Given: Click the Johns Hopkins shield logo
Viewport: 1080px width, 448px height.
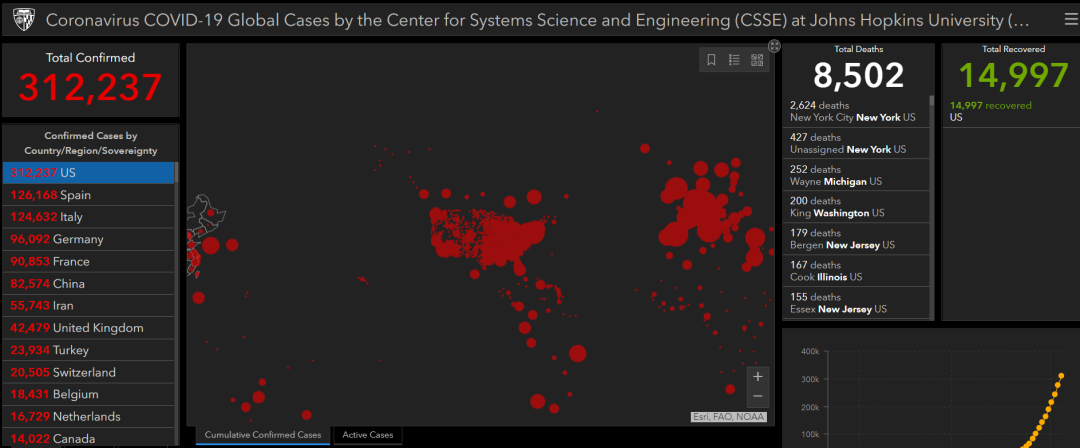Looking at the screenshot, I should [22, 20].
